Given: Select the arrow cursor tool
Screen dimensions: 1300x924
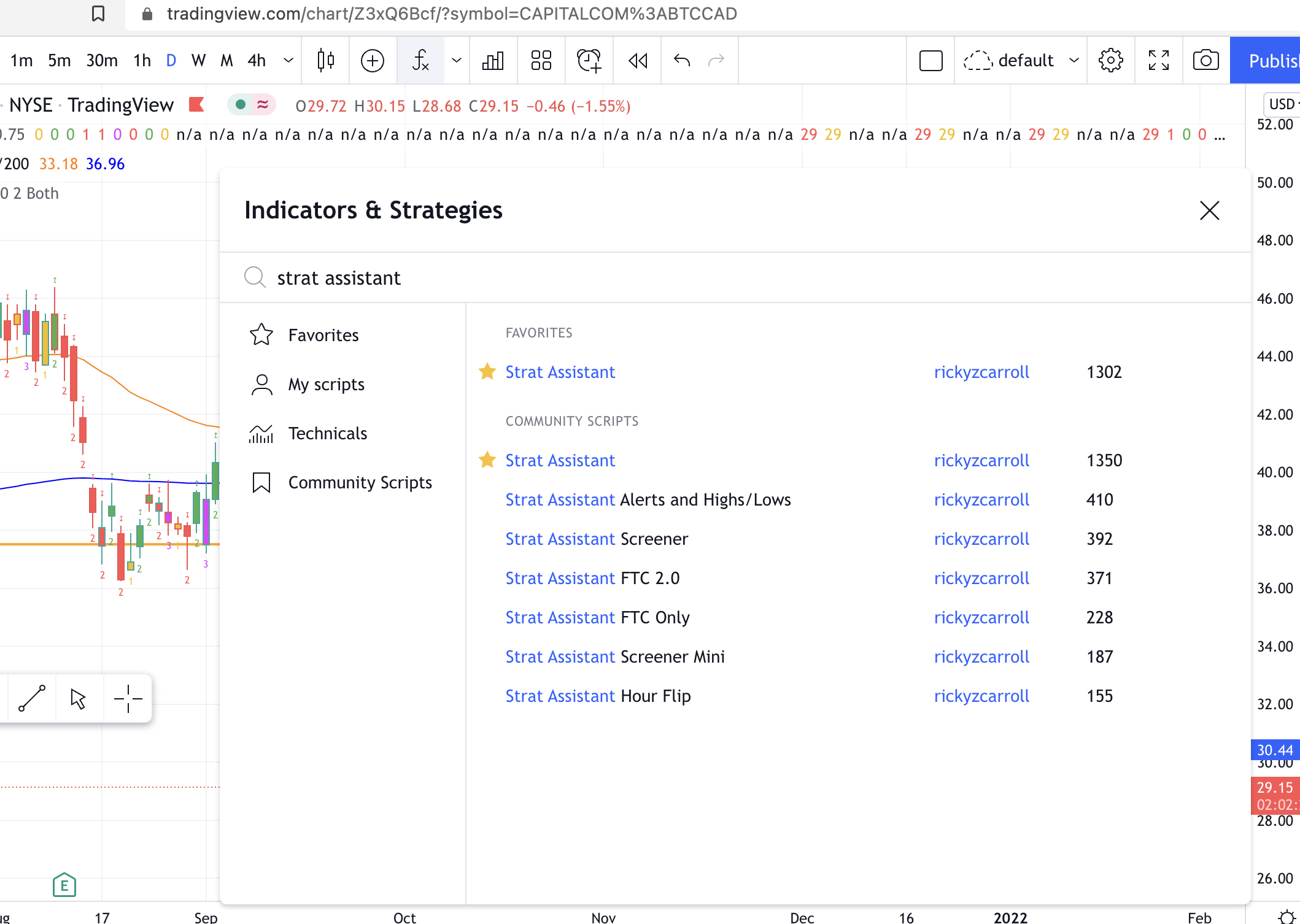Looking at the screenshot, I should click(x=79, y=698).
